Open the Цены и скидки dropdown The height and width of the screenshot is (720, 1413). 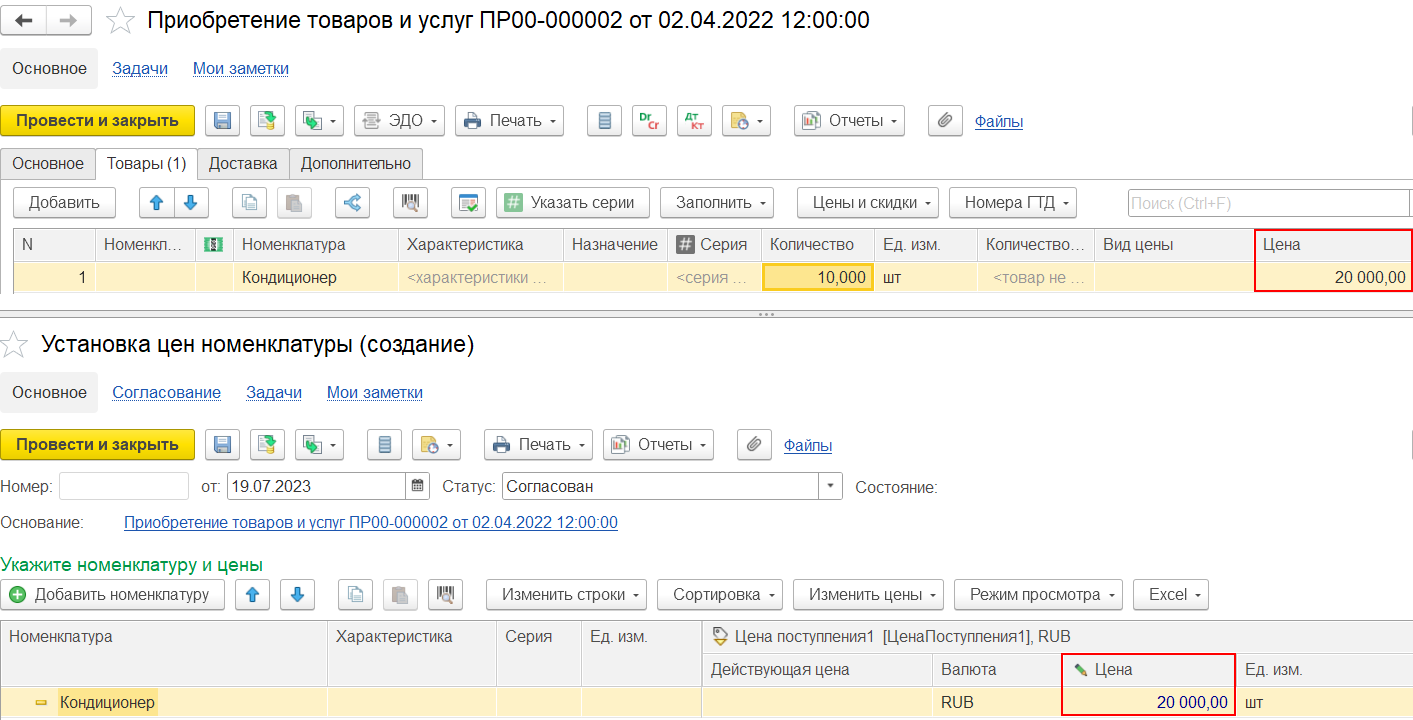tap(867, 203)
